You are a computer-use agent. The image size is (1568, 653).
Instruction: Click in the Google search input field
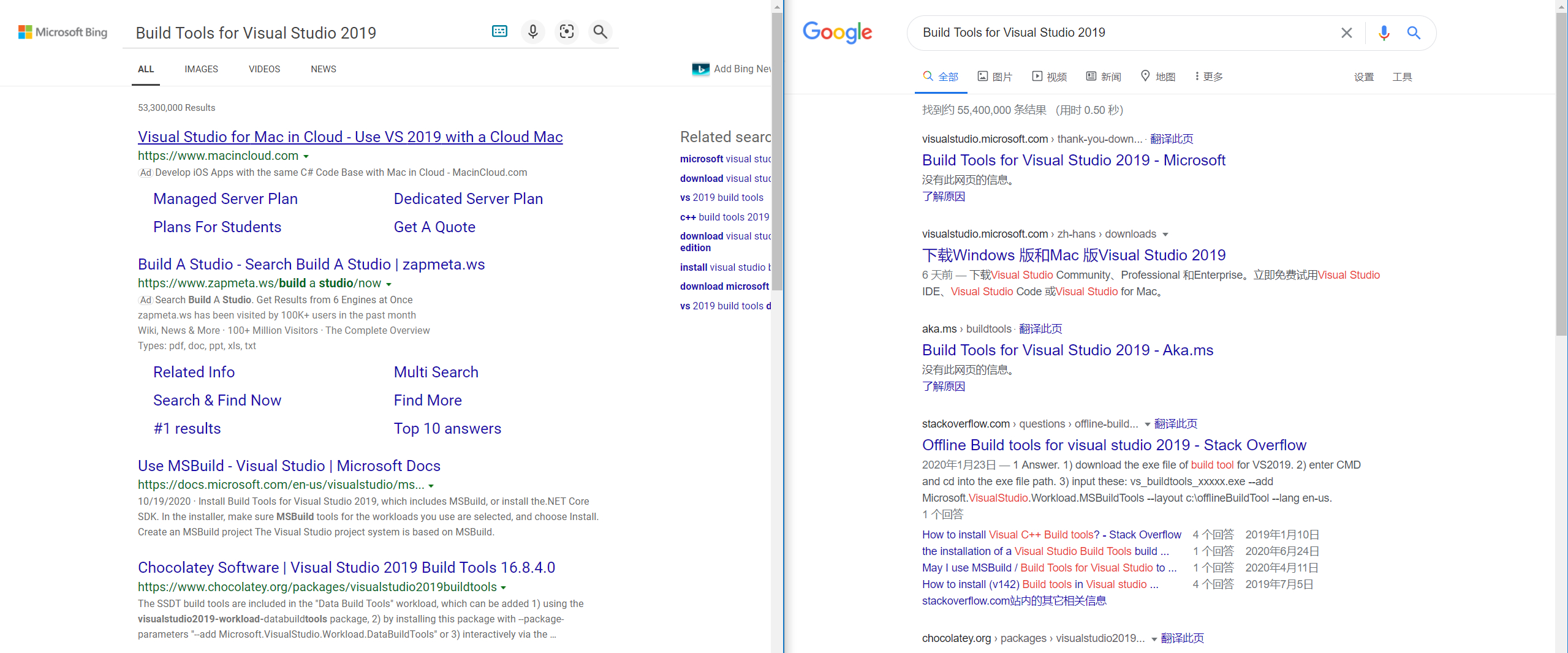pyautogui.click(x=1121, y=32)
